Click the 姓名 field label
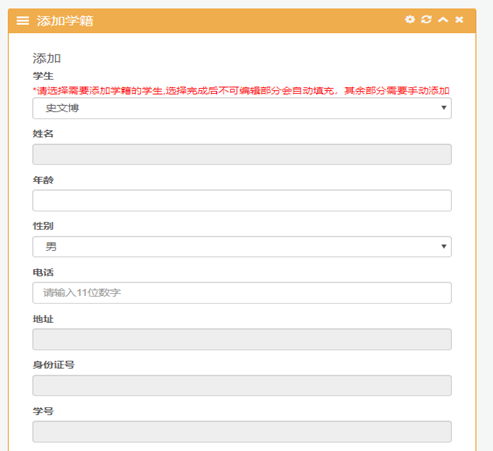This screenshot has height=451, width=493. click(43, 134)
